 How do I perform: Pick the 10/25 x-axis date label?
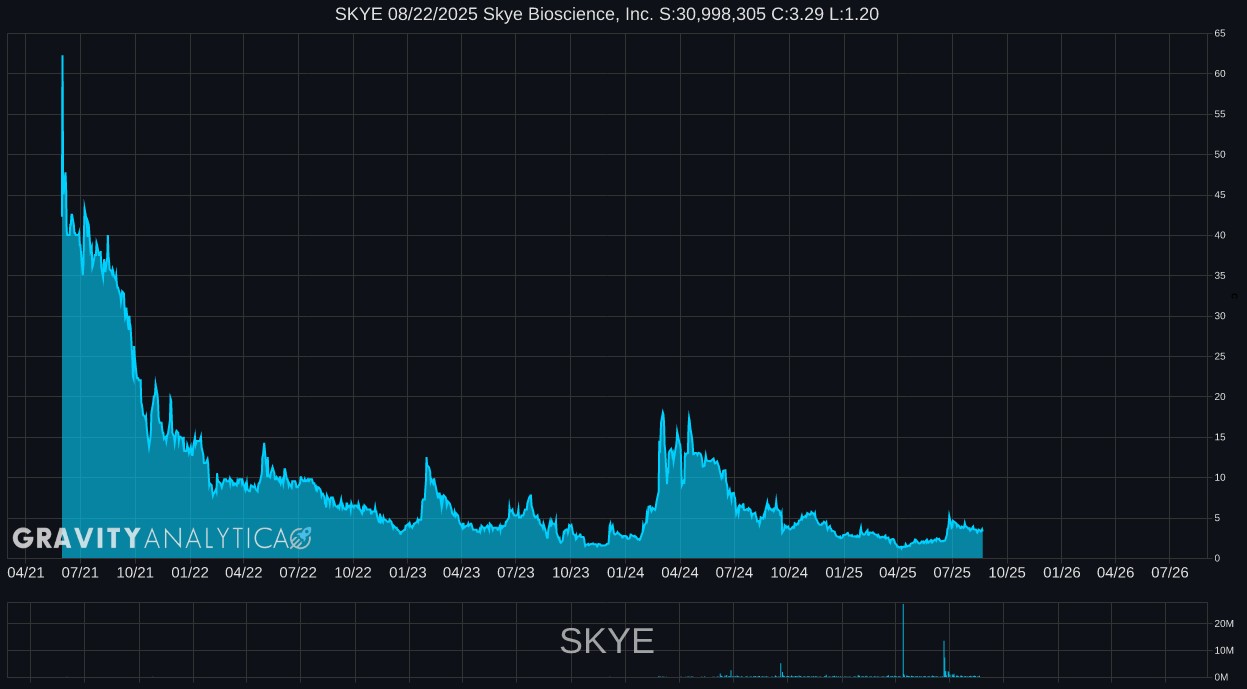[x=1007, y=572]
